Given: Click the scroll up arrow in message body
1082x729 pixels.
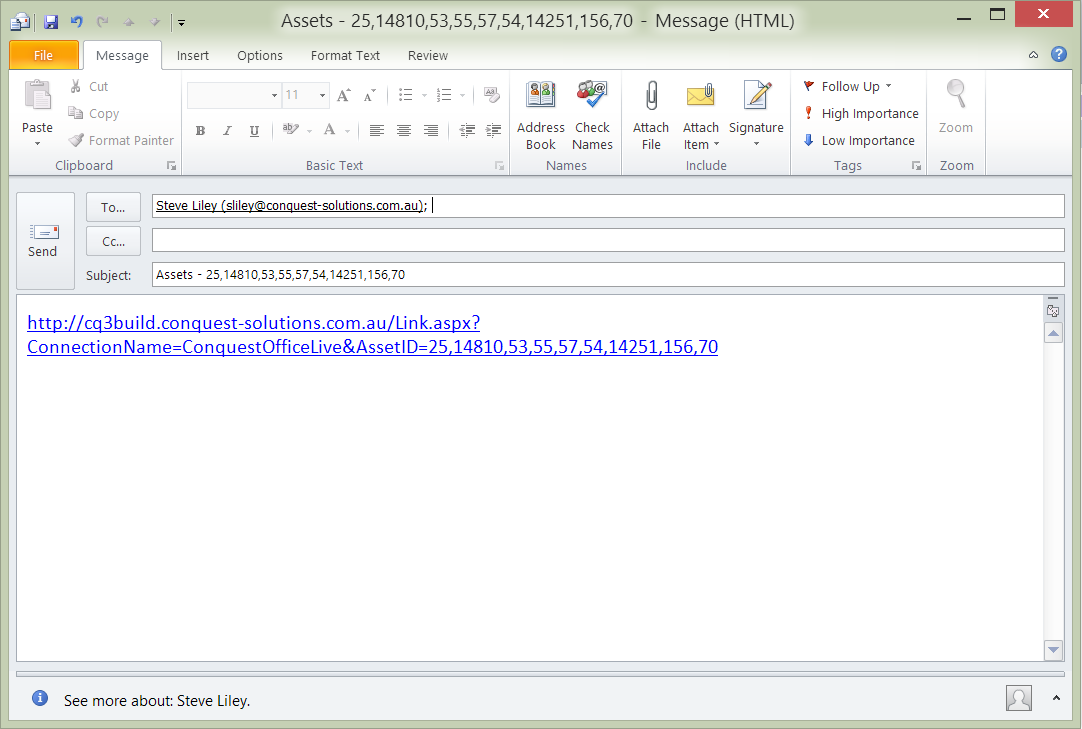Looking at the screenshot, I should click(x=1054, y=334).
